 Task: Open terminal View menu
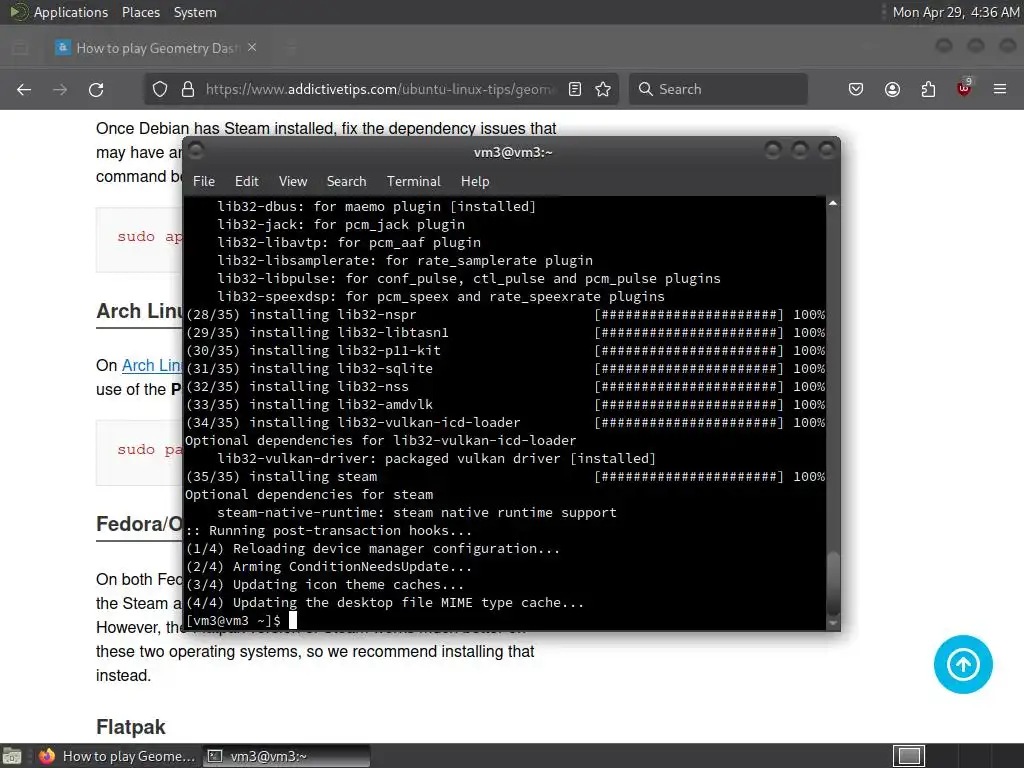coord(293,182)
